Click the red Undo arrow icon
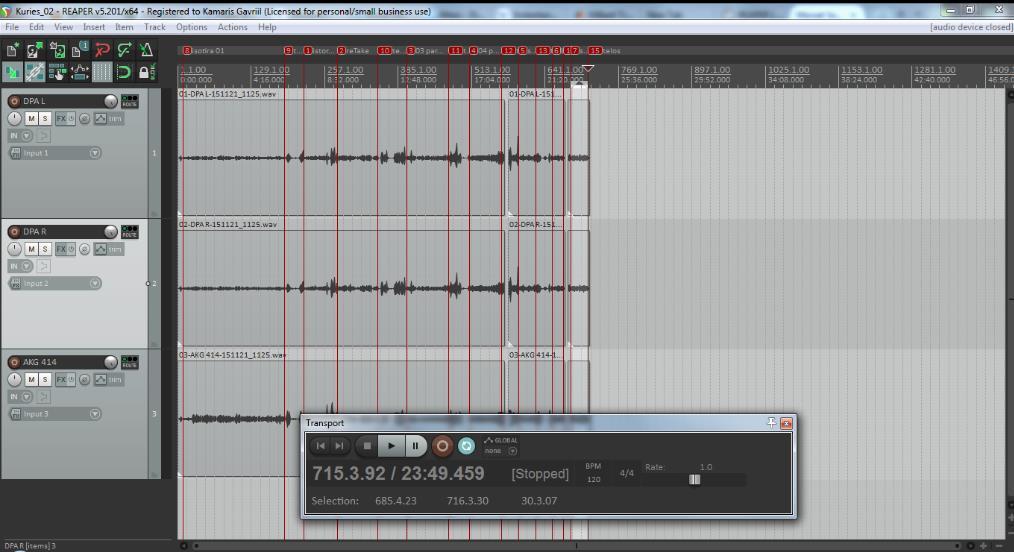 tap(102, 50)
